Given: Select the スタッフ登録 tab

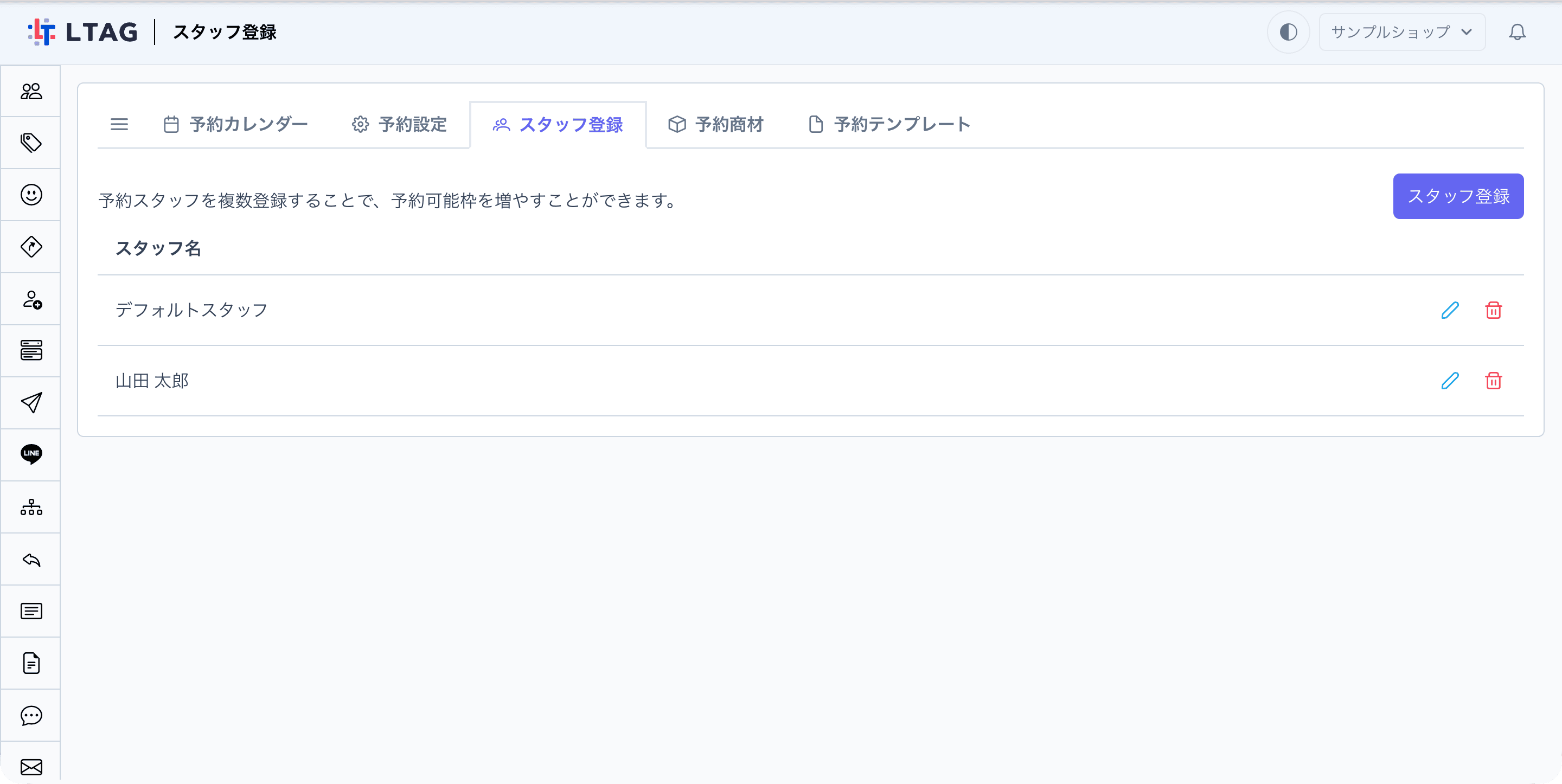Looking at the screenshot, I should click(x=558, y=124).
